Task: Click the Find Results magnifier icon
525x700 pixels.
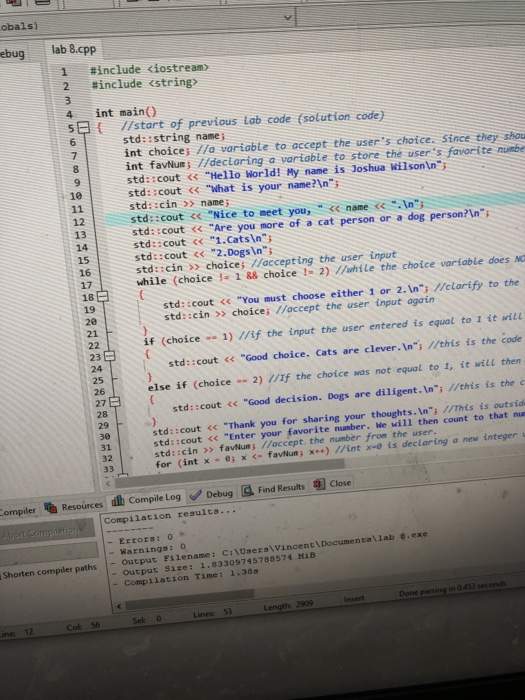Action: [x=248, y=491]
